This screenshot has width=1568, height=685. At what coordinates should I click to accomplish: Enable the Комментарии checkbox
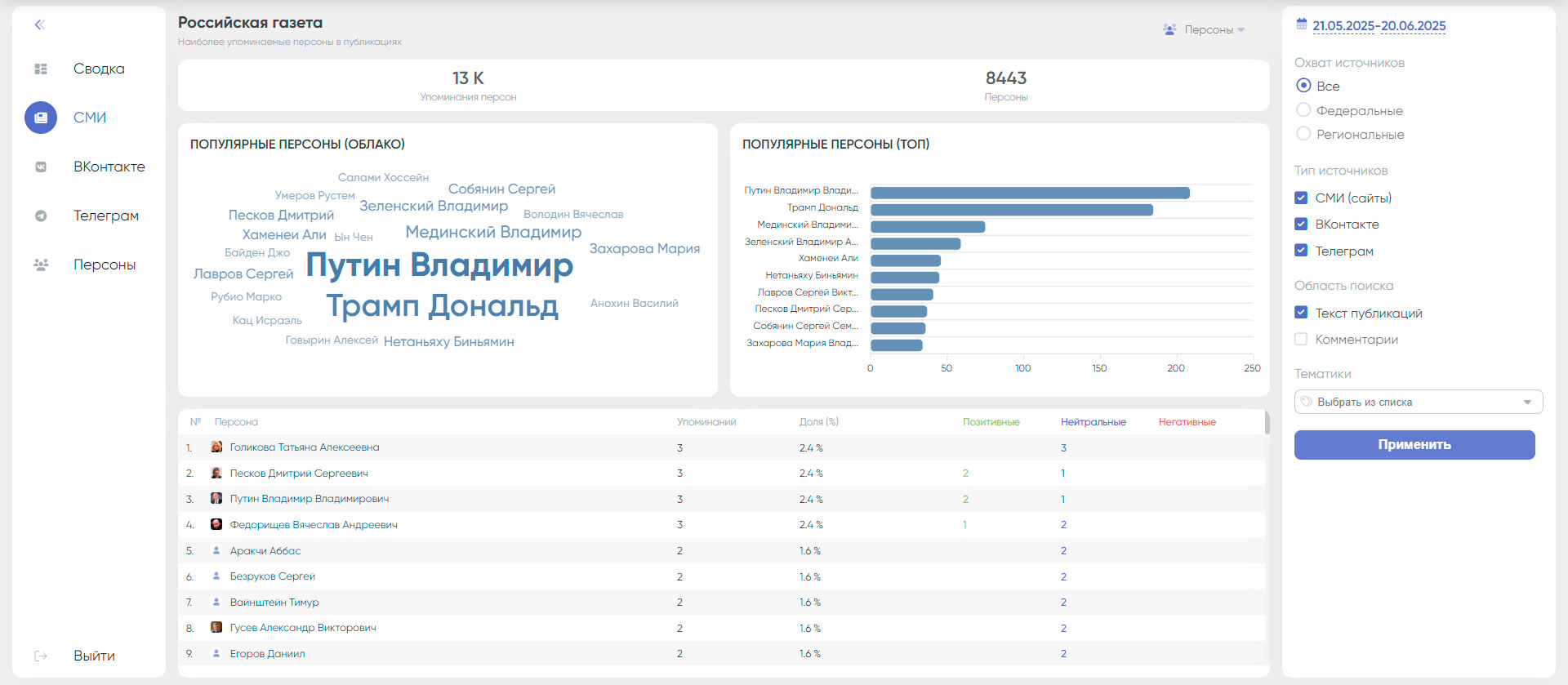pyautogui.click(x=1301, y=340)
